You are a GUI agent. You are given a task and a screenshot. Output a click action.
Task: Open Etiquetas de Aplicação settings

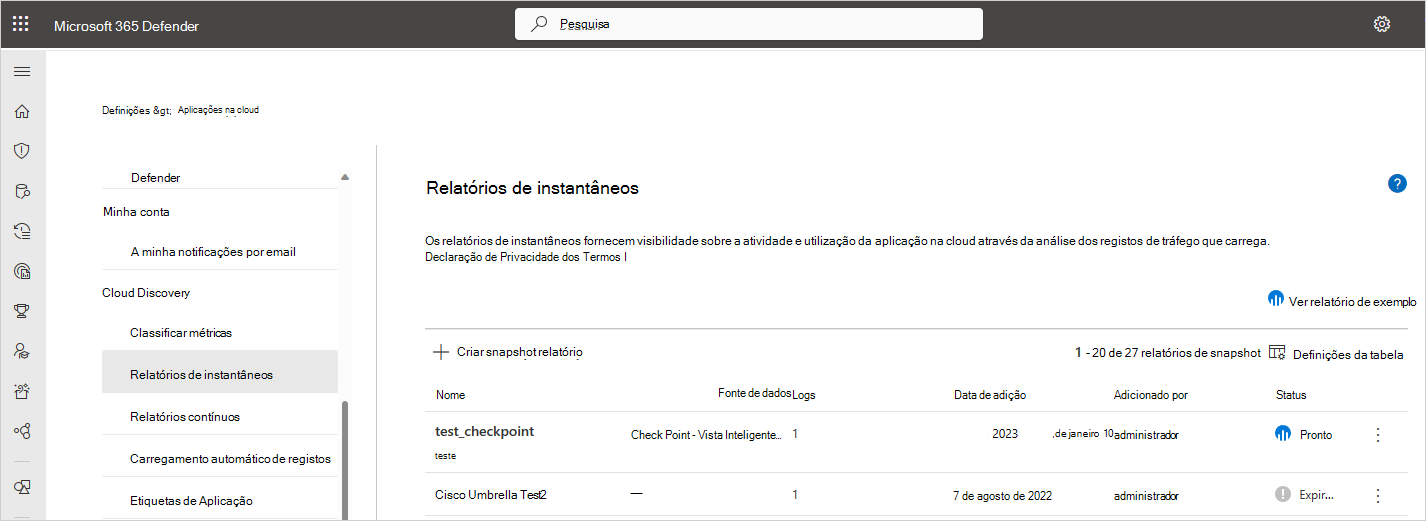click(x=191, y=500)
